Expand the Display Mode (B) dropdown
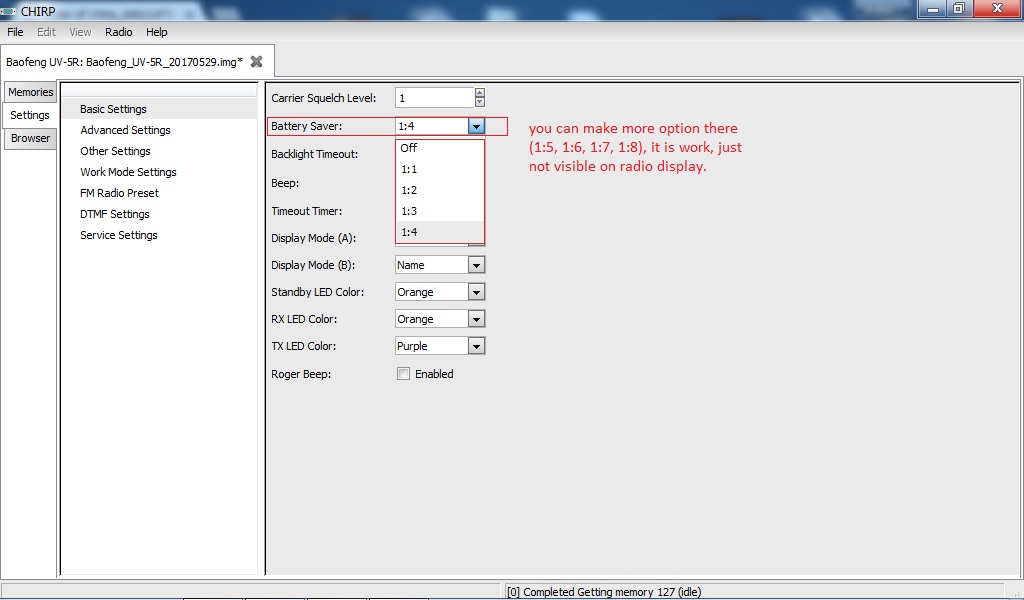The height and width of the screenshot is (600, 1024). [477, 265]
